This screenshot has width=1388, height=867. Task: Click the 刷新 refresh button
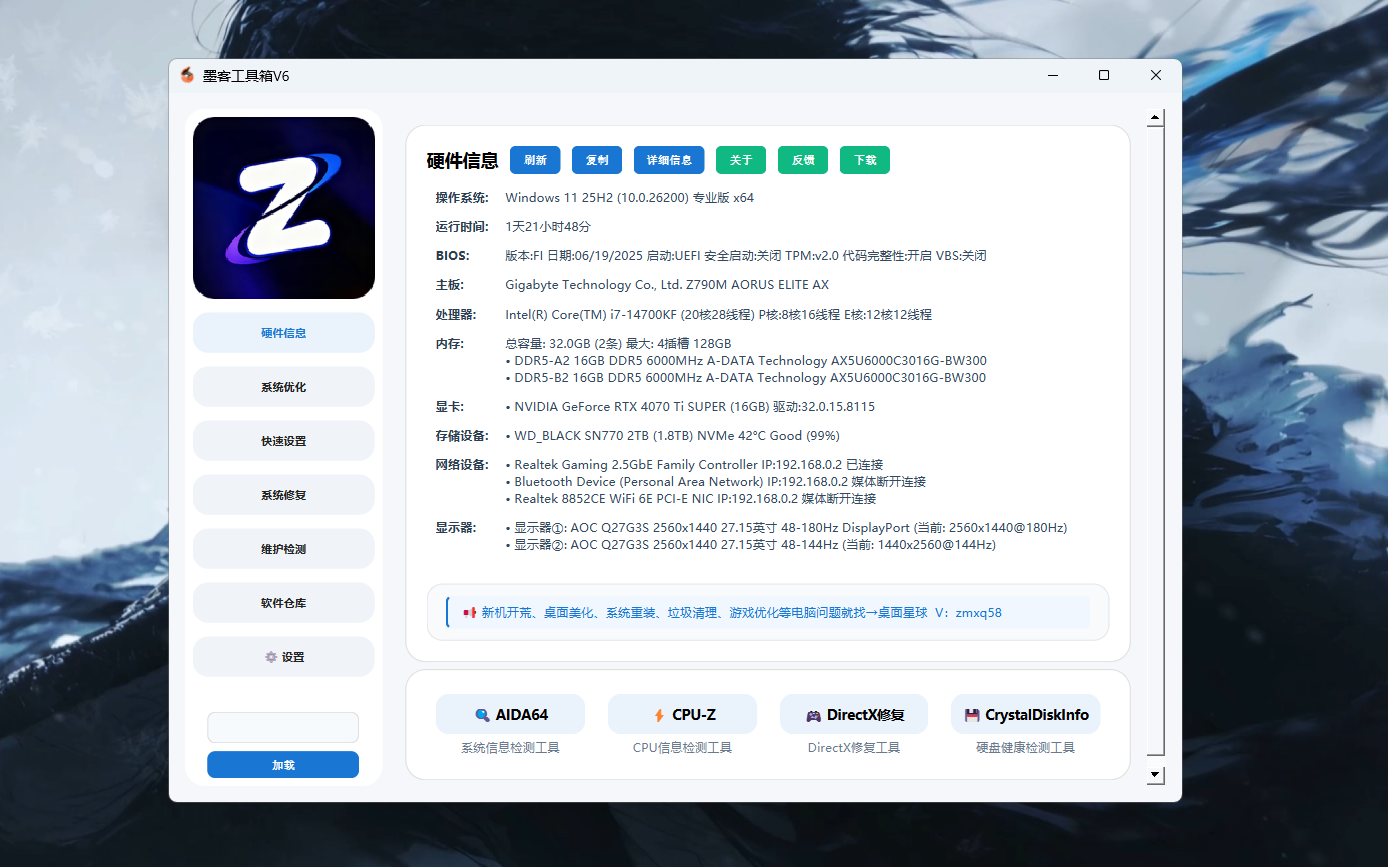535,160
